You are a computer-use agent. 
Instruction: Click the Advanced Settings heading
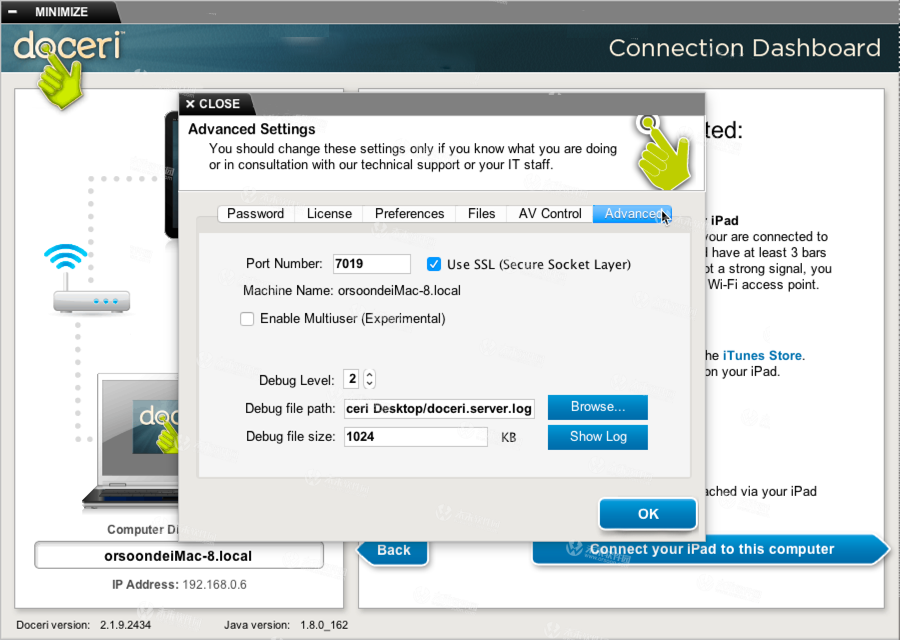click(x=251, y=129)
